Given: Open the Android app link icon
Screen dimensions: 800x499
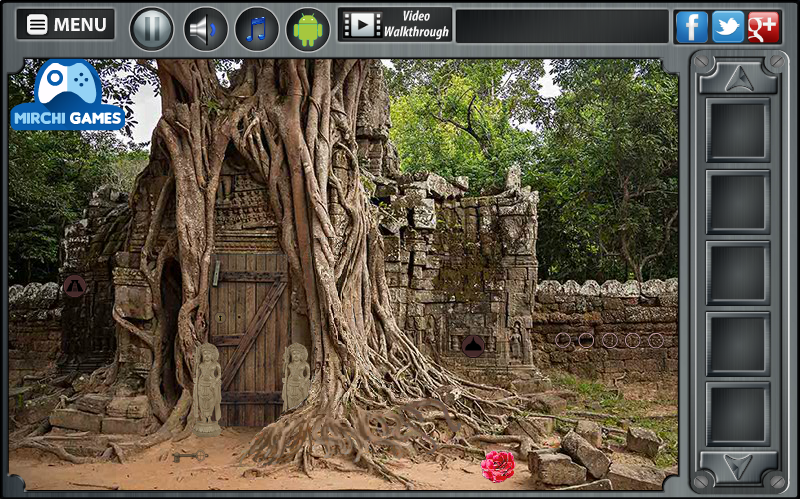Looking at the screenshot, I should click(x=308, y=29).
